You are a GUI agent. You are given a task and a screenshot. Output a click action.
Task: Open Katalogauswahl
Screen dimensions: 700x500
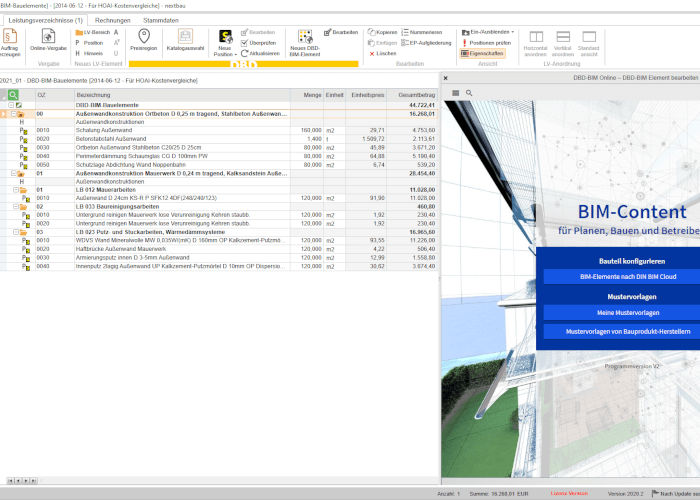185,40
